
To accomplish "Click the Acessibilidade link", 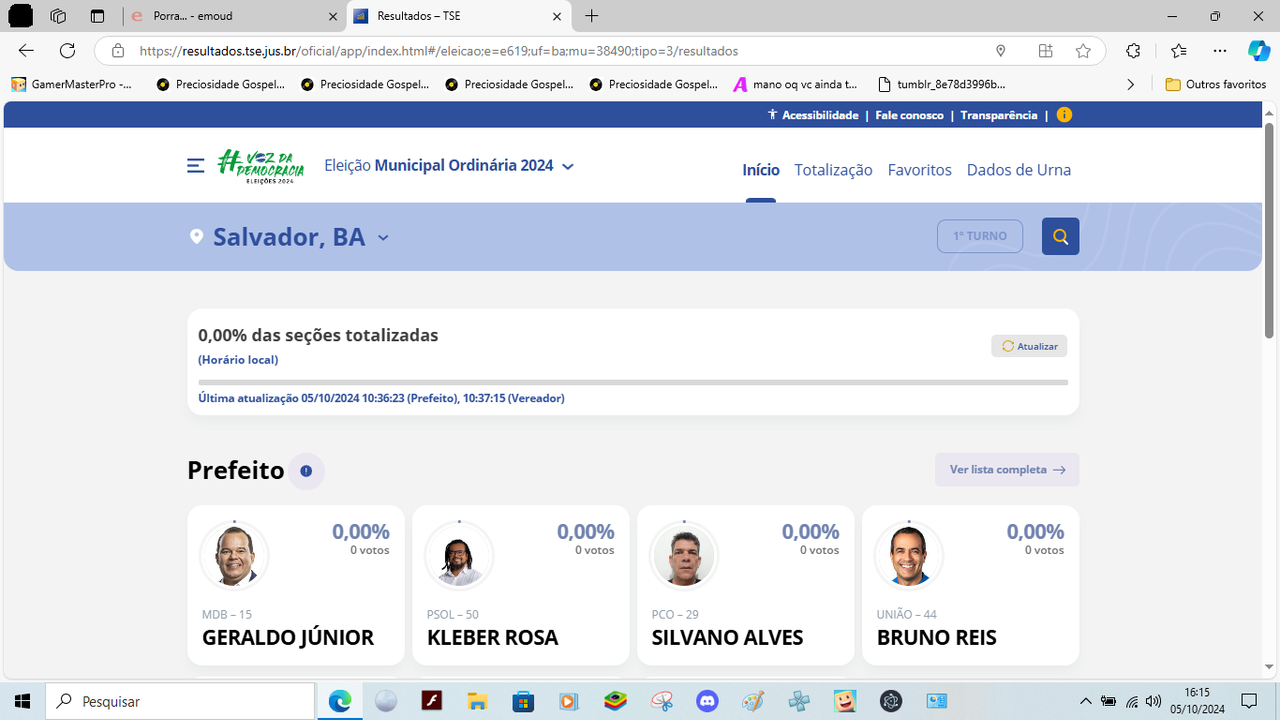I will click(813, 115).
